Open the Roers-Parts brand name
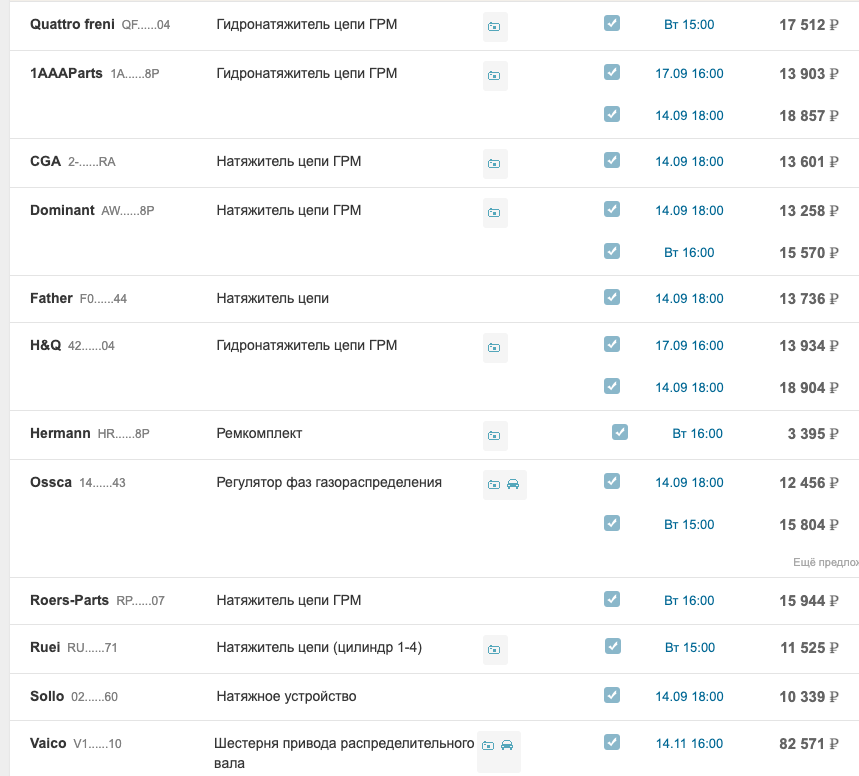The width and height of the screenshot is (859, 776). point(70,601)
